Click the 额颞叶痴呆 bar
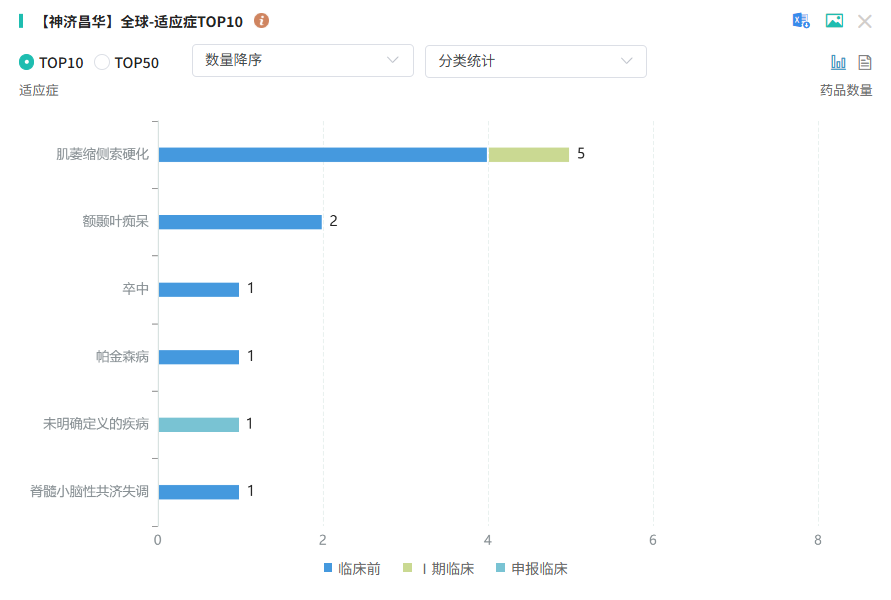Screen dimensions: 891x600 pyautogui.click(x=240, y=222)
